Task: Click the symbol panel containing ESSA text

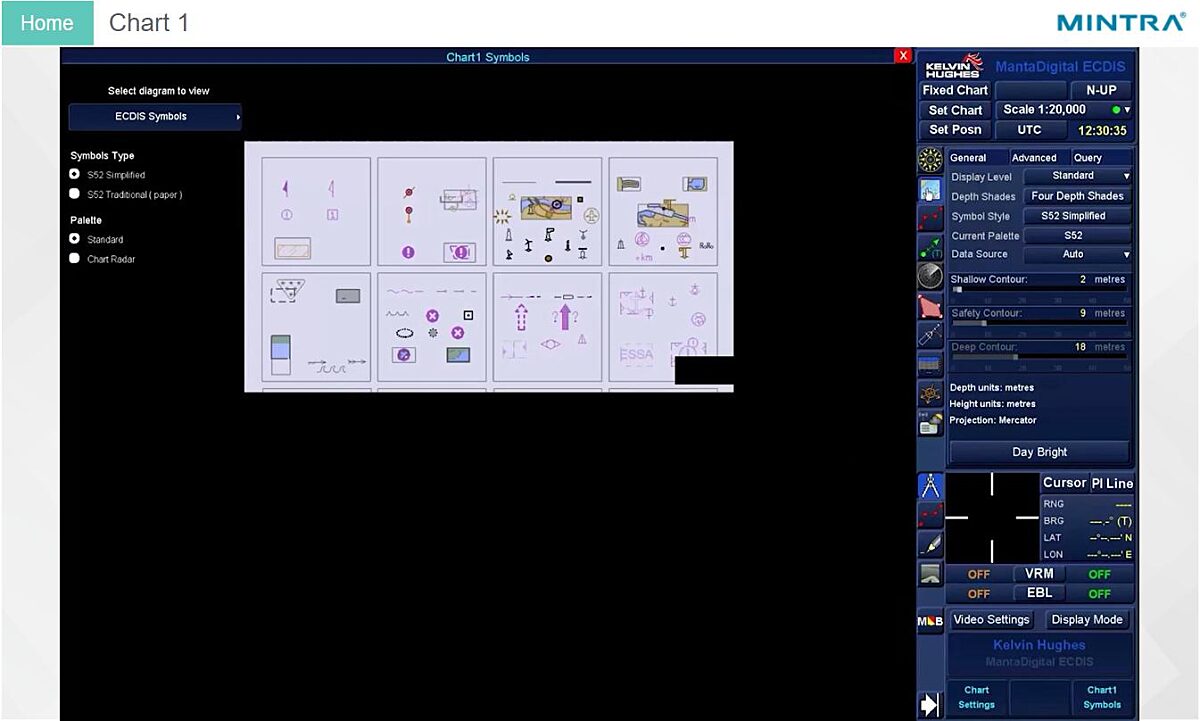Action: tap(664, 327)
